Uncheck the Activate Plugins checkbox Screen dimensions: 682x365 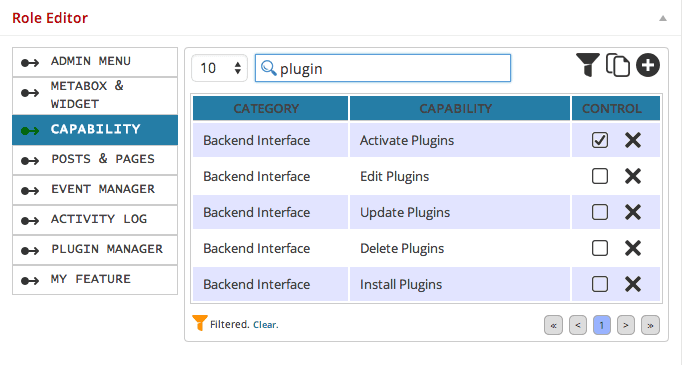point(600,140)
